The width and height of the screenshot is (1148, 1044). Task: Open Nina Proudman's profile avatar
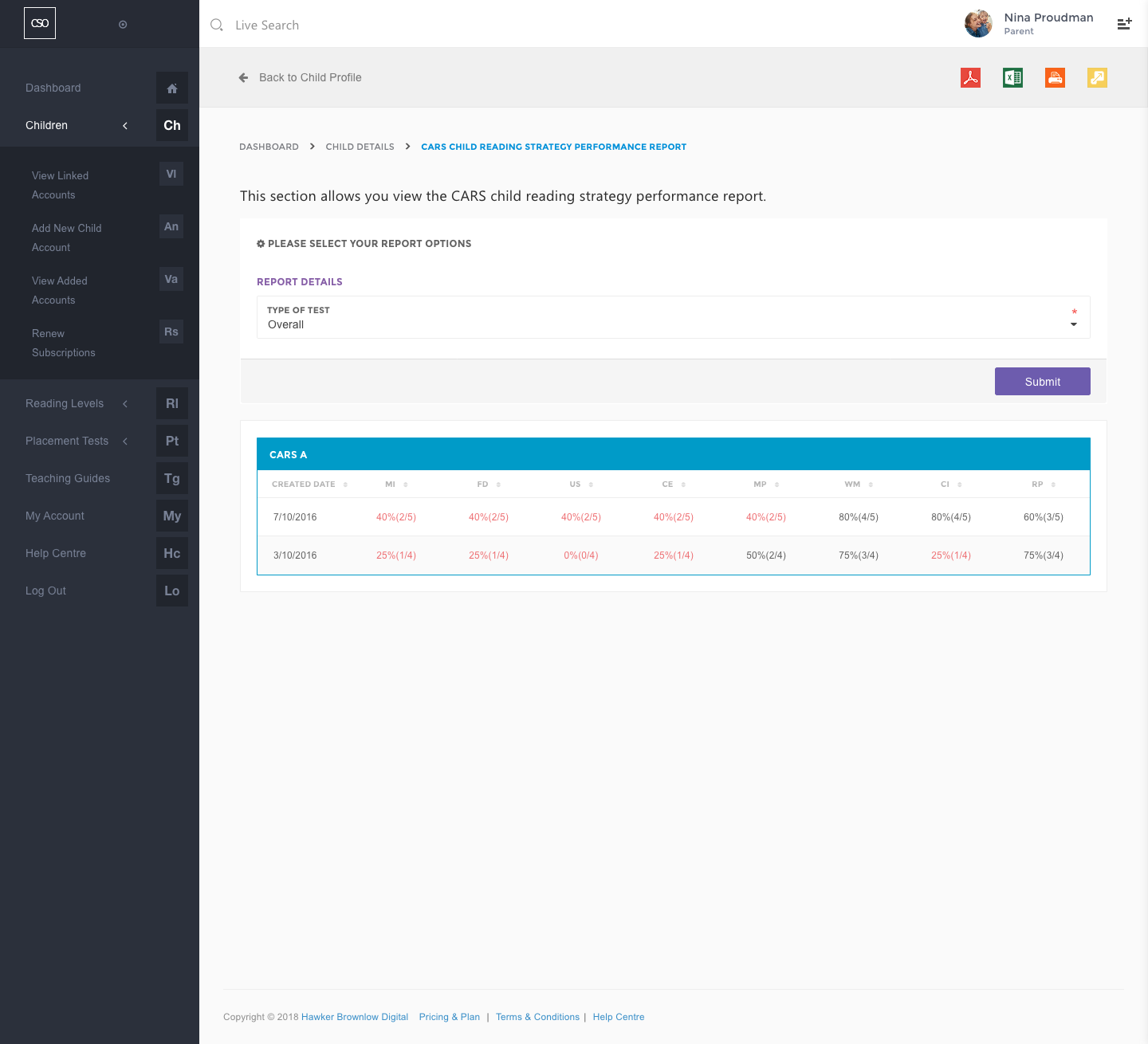pos(978,24)
